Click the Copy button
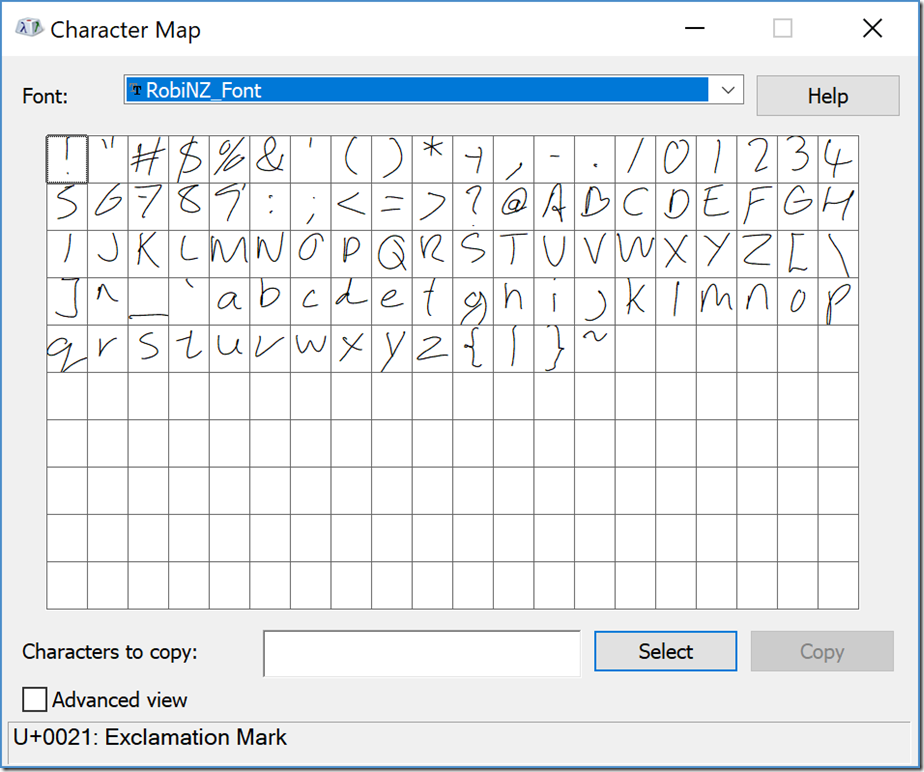The width and height of the screenshot is (924, 772). click(x=821, y=651)
